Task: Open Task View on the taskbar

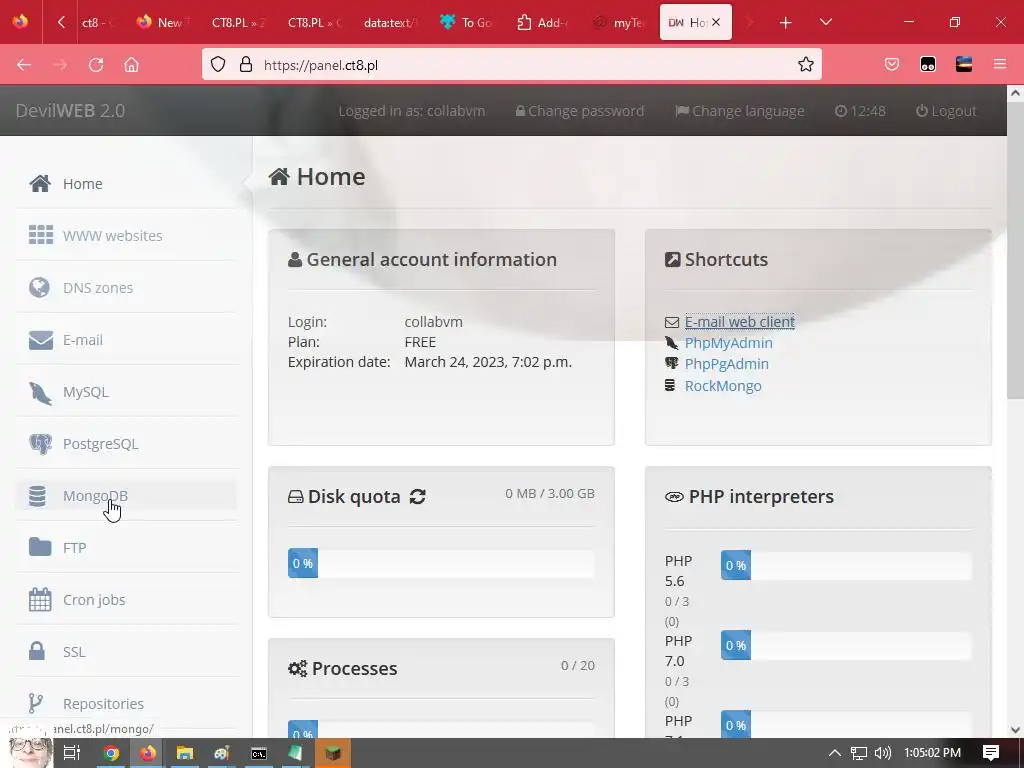Action: pos(72,753)
